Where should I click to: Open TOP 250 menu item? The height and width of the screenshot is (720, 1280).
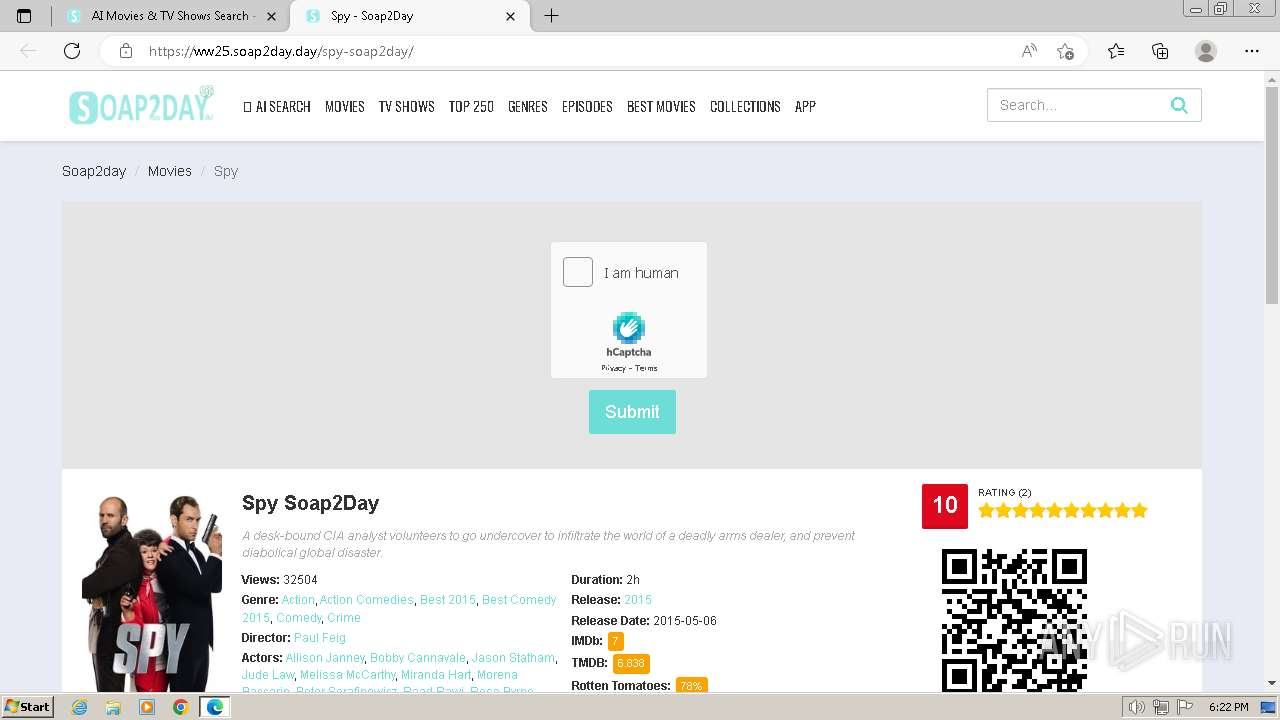(471, 106)
